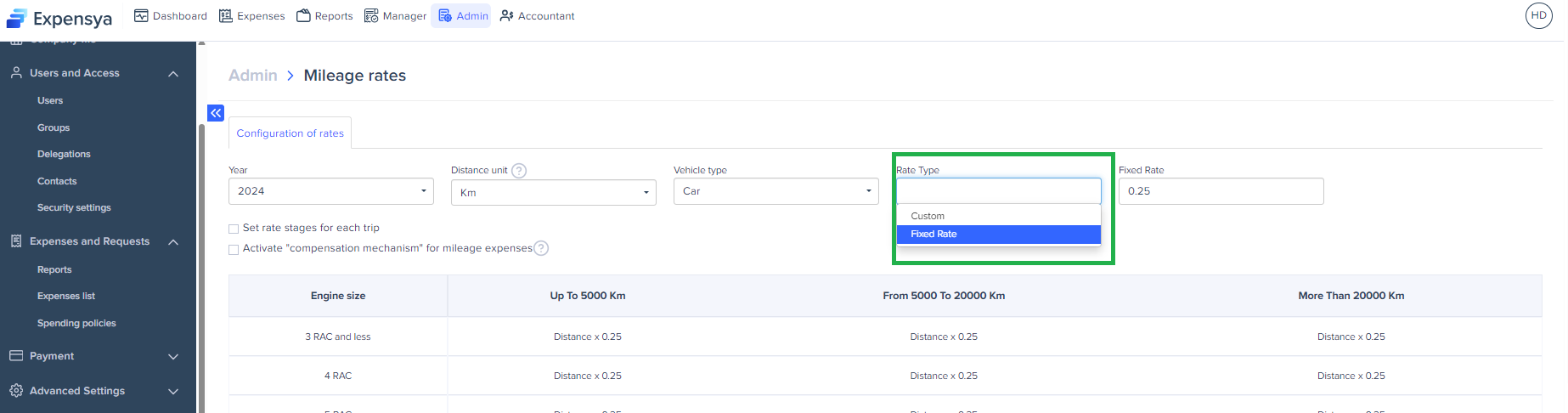Open the Year 2024 dropdown
Image resolution: width=1568 pixels, height=413 pixels.
tap(330, 191)
